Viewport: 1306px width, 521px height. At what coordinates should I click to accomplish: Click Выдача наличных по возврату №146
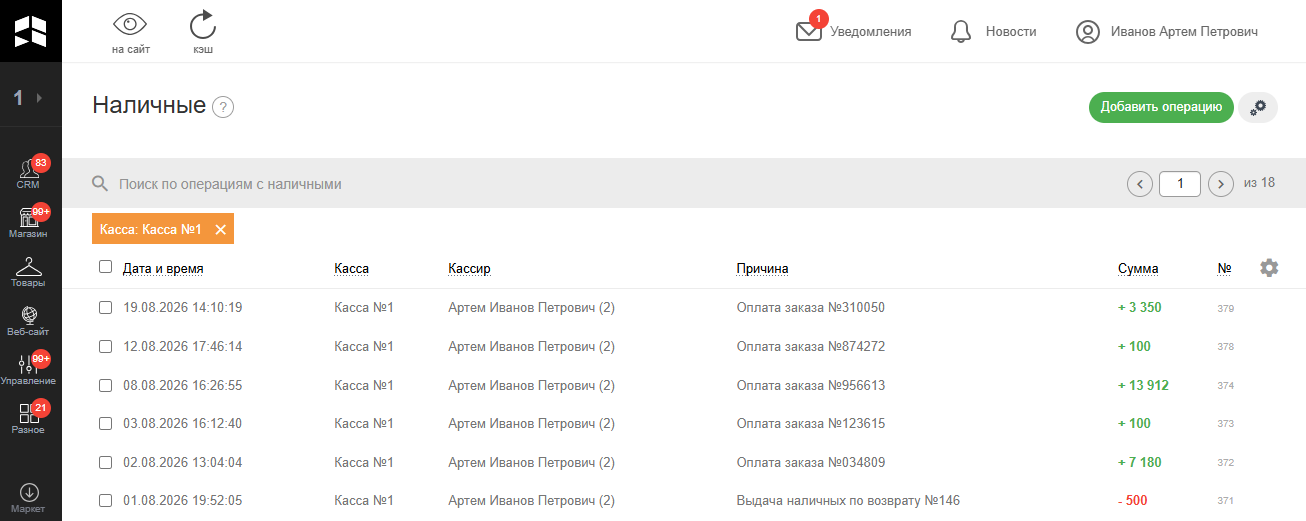[x=848, y=501]
